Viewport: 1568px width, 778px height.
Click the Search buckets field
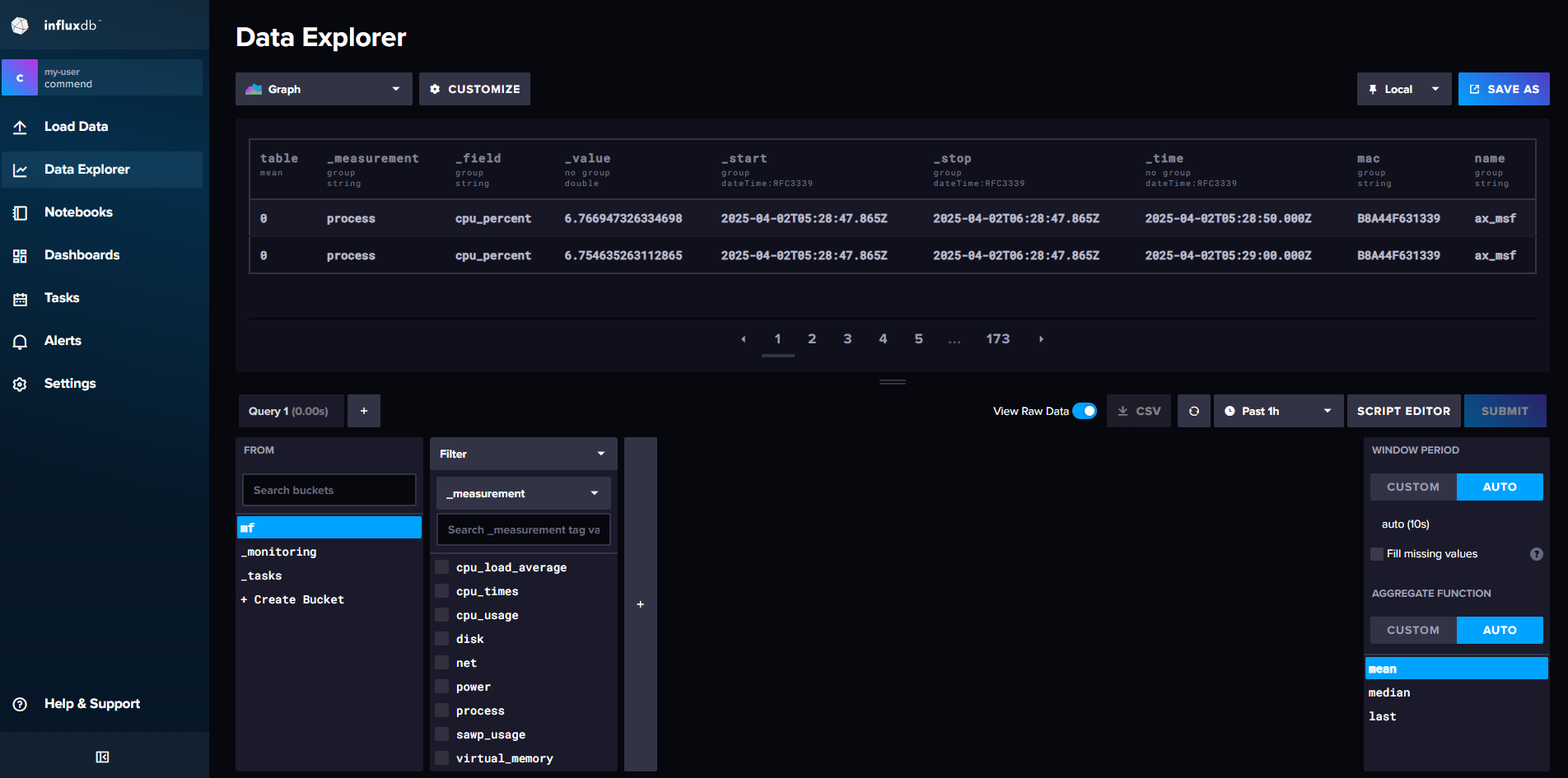coord(329,490)
